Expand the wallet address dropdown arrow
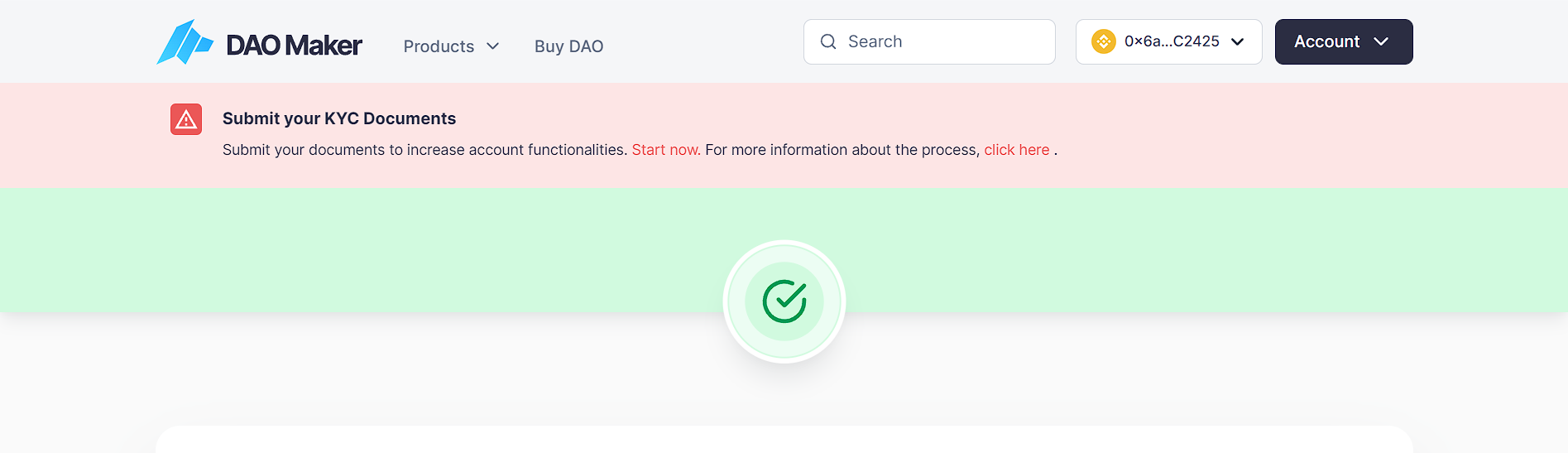This screenshot has width=1568, height=453. pyautogui.click(x=1238, y=41)
